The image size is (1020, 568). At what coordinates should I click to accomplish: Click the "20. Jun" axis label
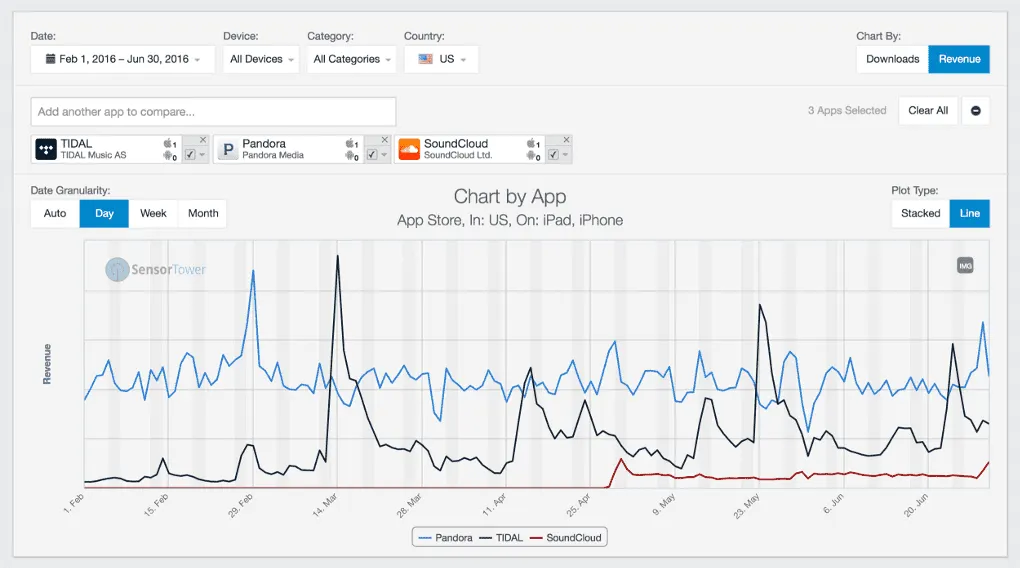[916, 505]
